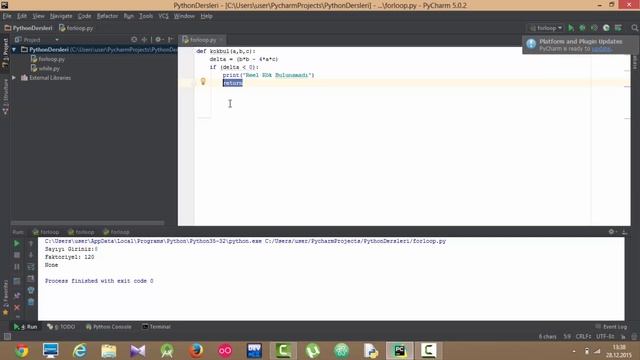This screenshot has height=360, width=640.
Task: Open the Refactor menu
Action: [x=107, y=16]
